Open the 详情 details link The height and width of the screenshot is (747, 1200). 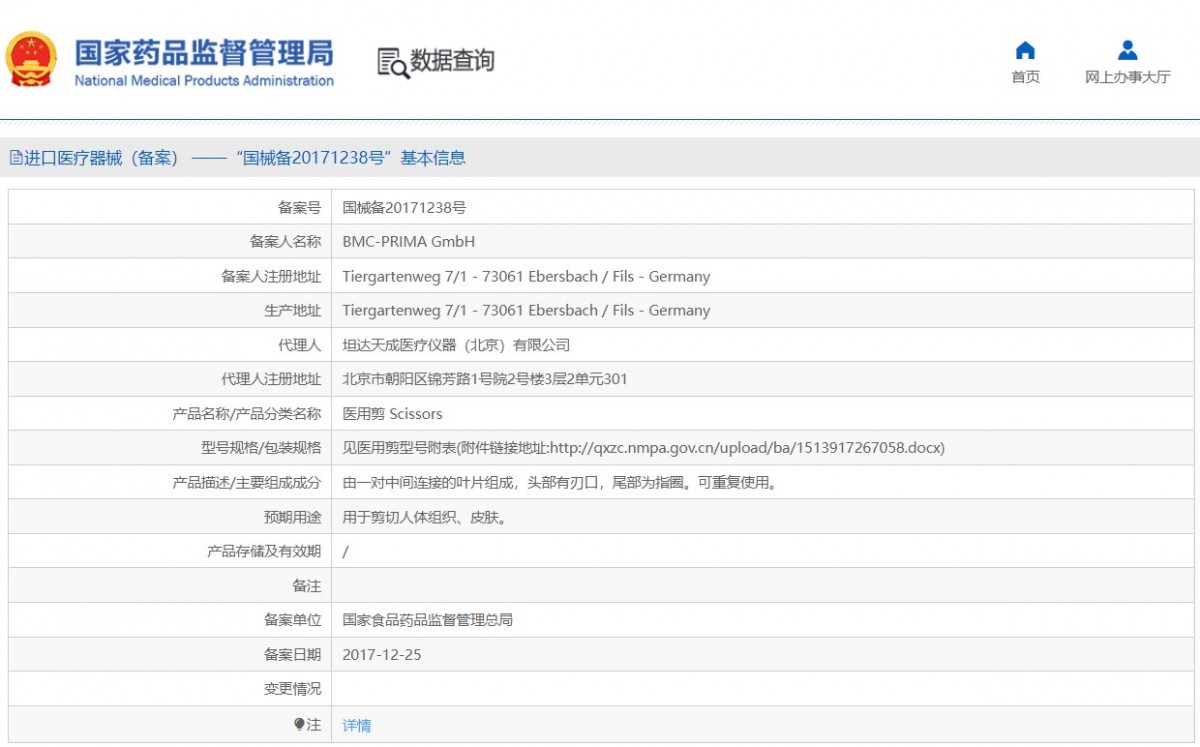(x=357, y=725)
